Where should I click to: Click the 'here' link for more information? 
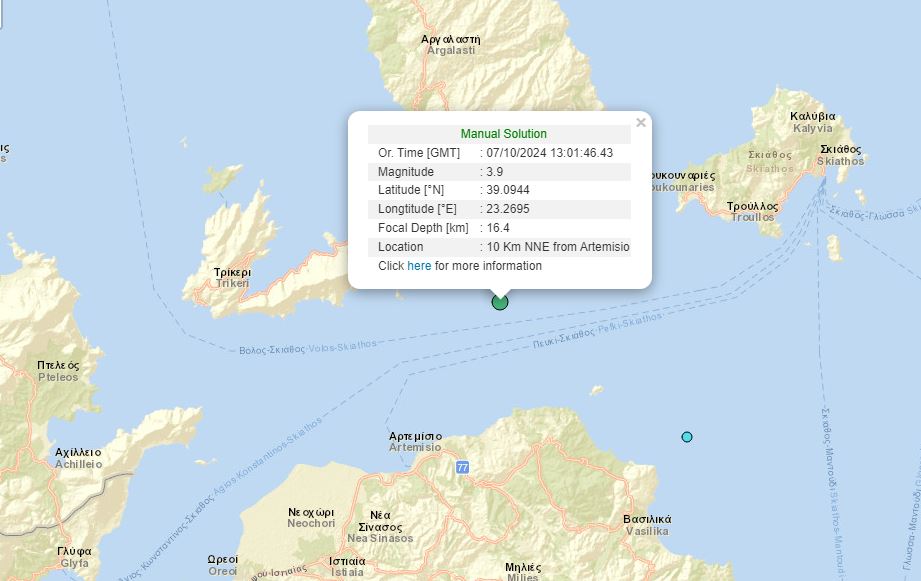[x=419, y=266]
